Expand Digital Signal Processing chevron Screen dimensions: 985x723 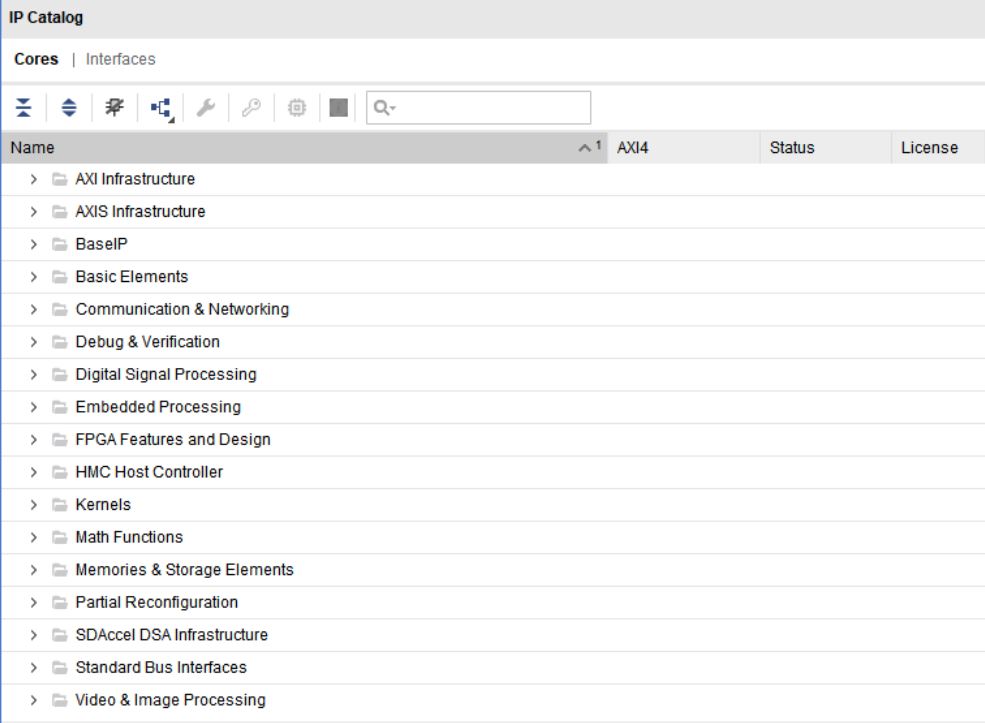(x=33, y=374)
